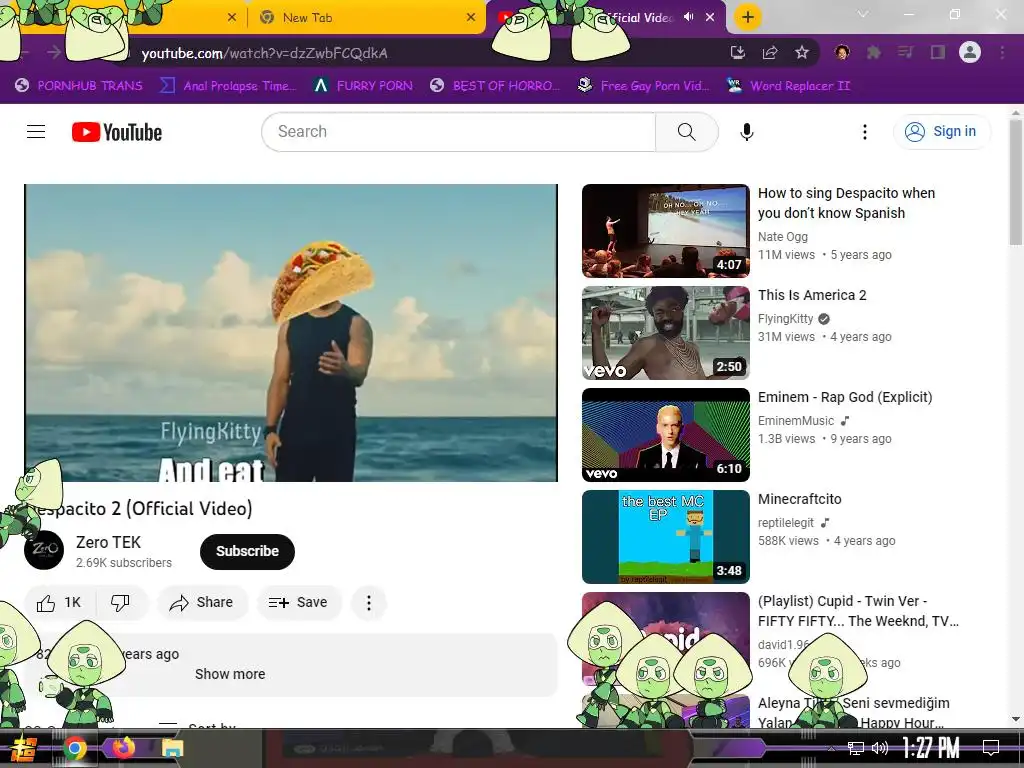Open a new tab with plus button
This screenshot has width=1024, height=768.
(748, 17)
